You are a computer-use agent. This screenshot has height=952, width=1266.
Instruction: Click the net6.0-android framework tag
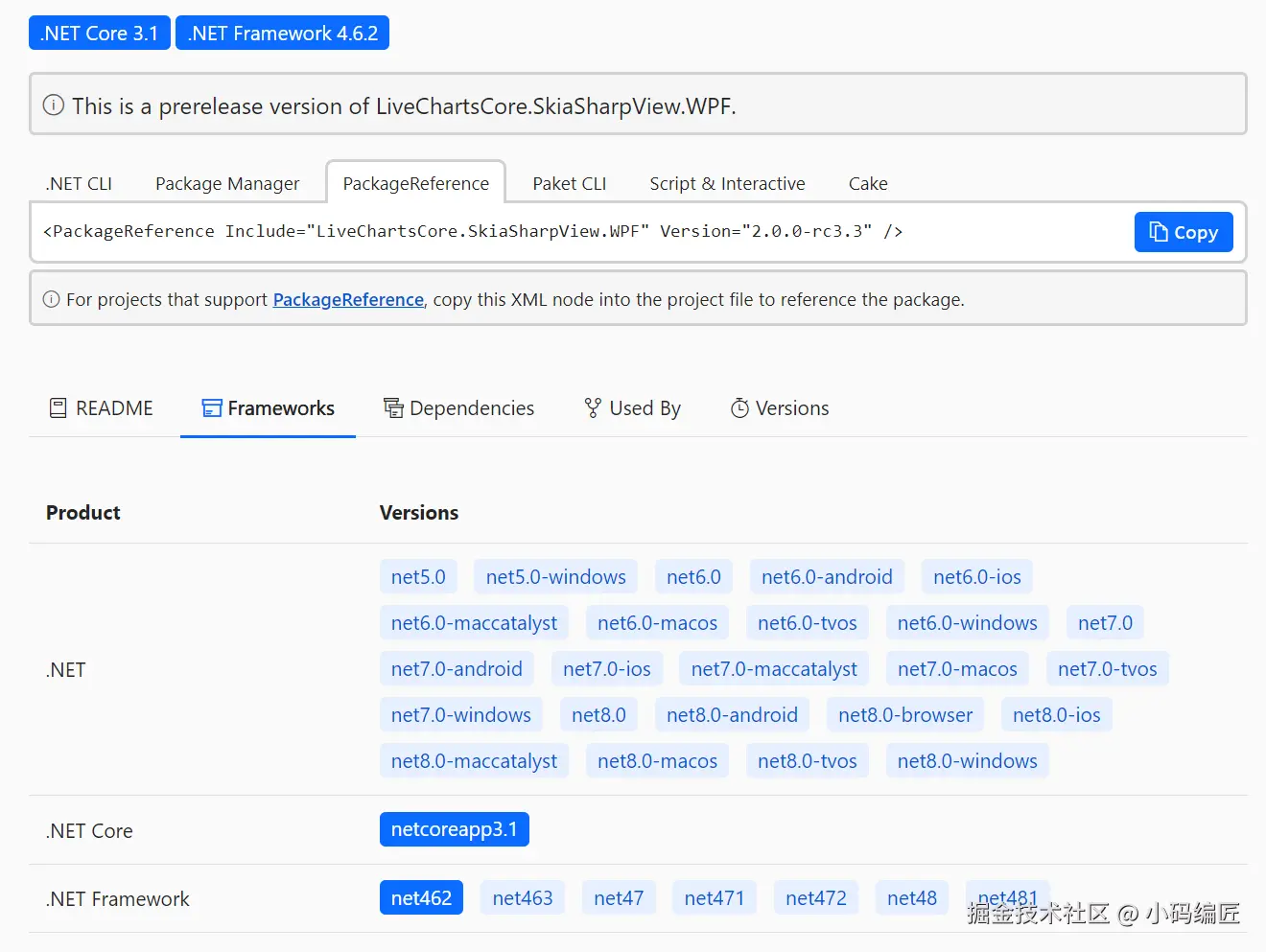click(827, 577)
